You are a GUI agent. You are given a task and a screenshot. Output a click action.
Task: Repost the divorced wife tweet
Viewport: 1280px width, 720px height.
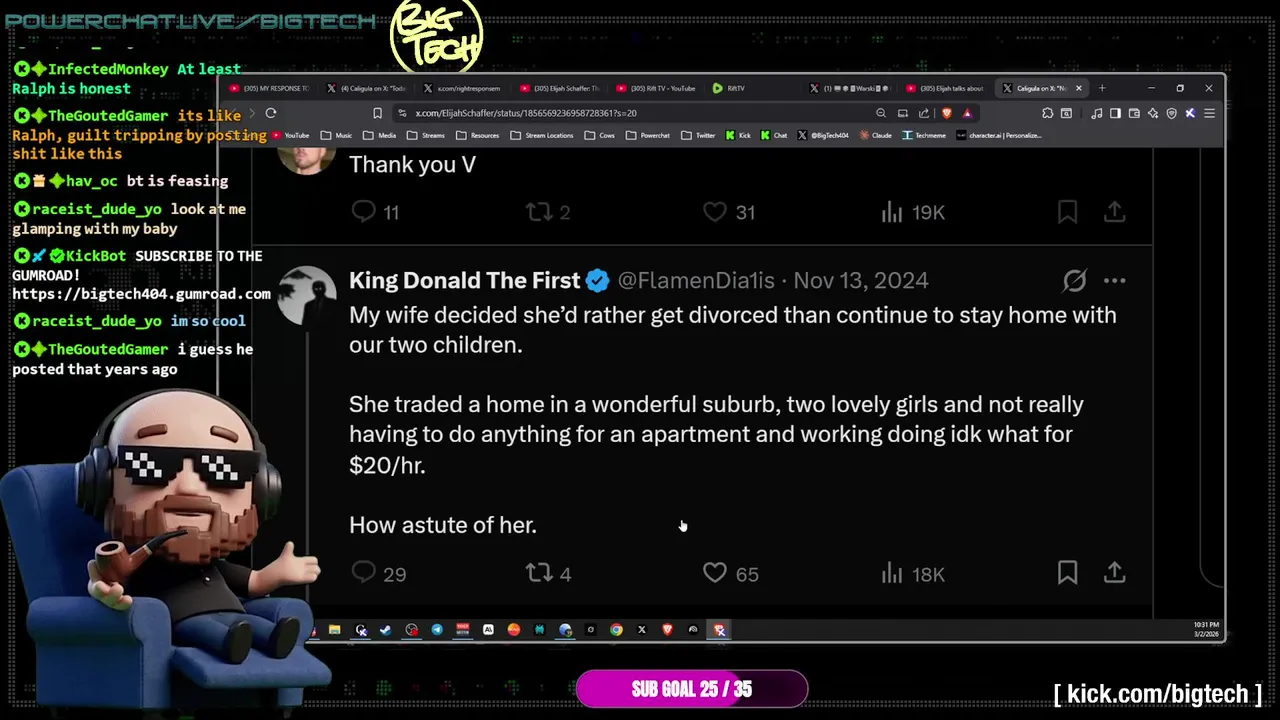(x=539, y=573)
